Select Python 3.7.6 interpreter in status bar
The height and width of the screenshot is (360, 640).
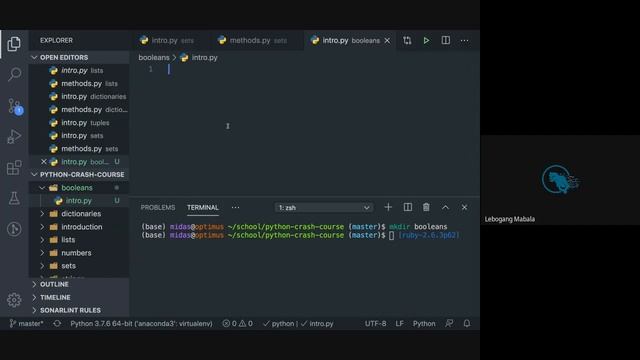click(x=141, y=324)
